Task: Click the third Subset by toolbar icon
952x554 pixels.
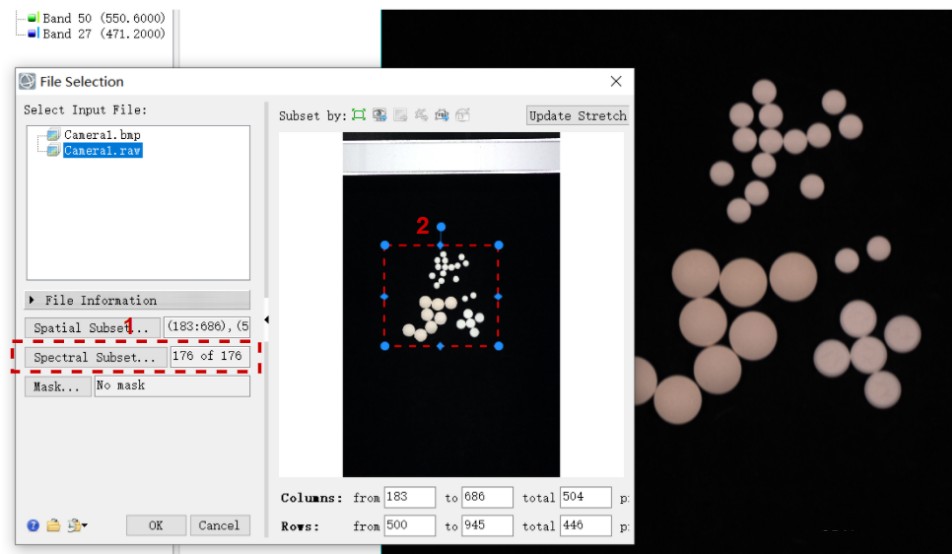Action: pos(400,115)
